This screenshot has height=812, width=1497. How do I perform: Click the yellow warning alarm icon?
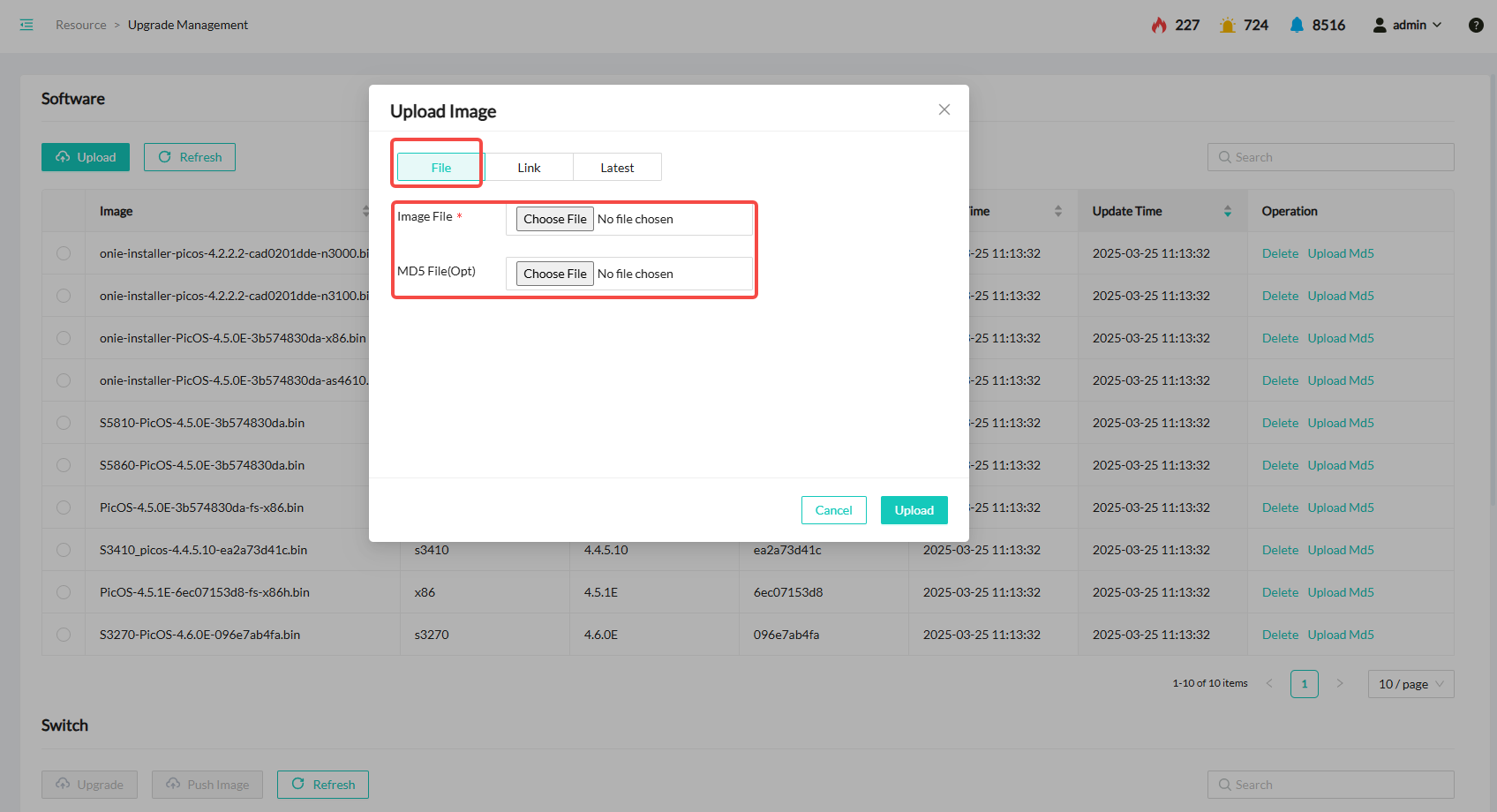click(x=1227, y=25)
